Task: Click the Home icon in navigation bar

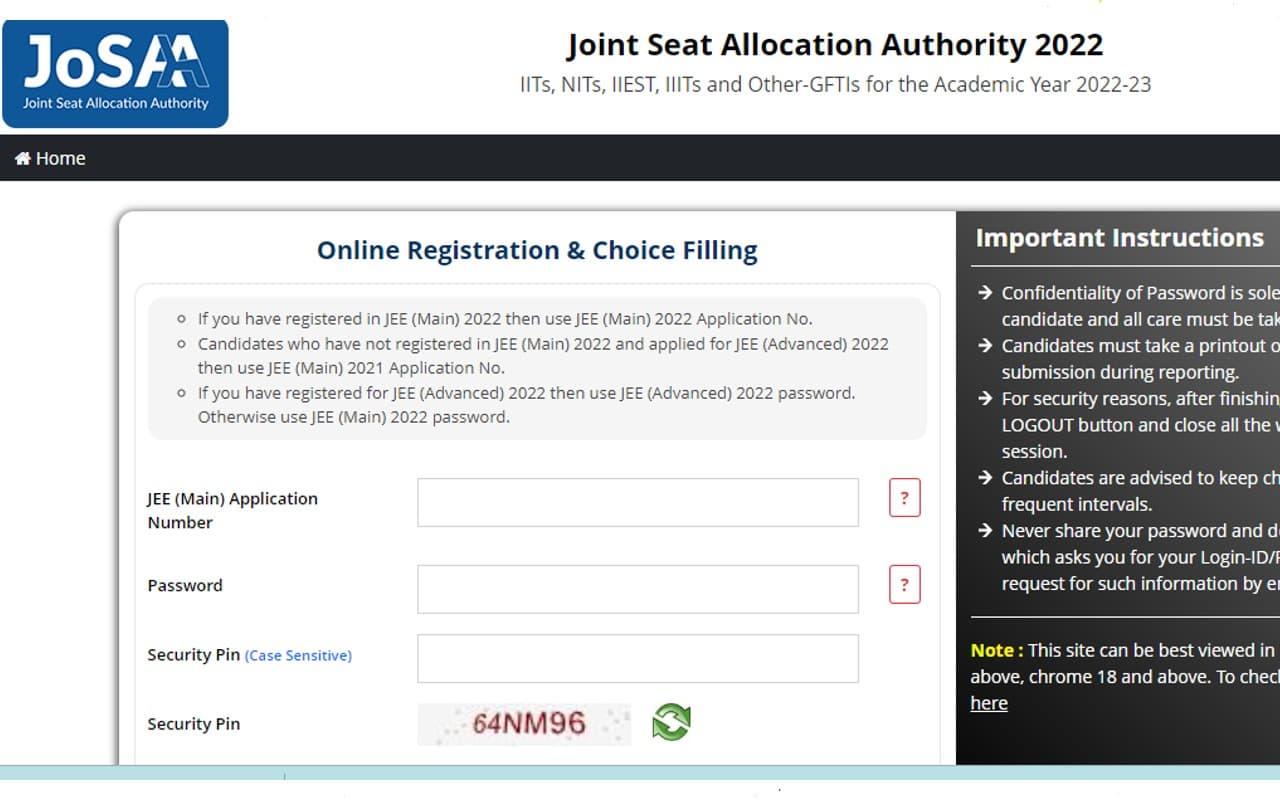Action: tap(23, 159)
